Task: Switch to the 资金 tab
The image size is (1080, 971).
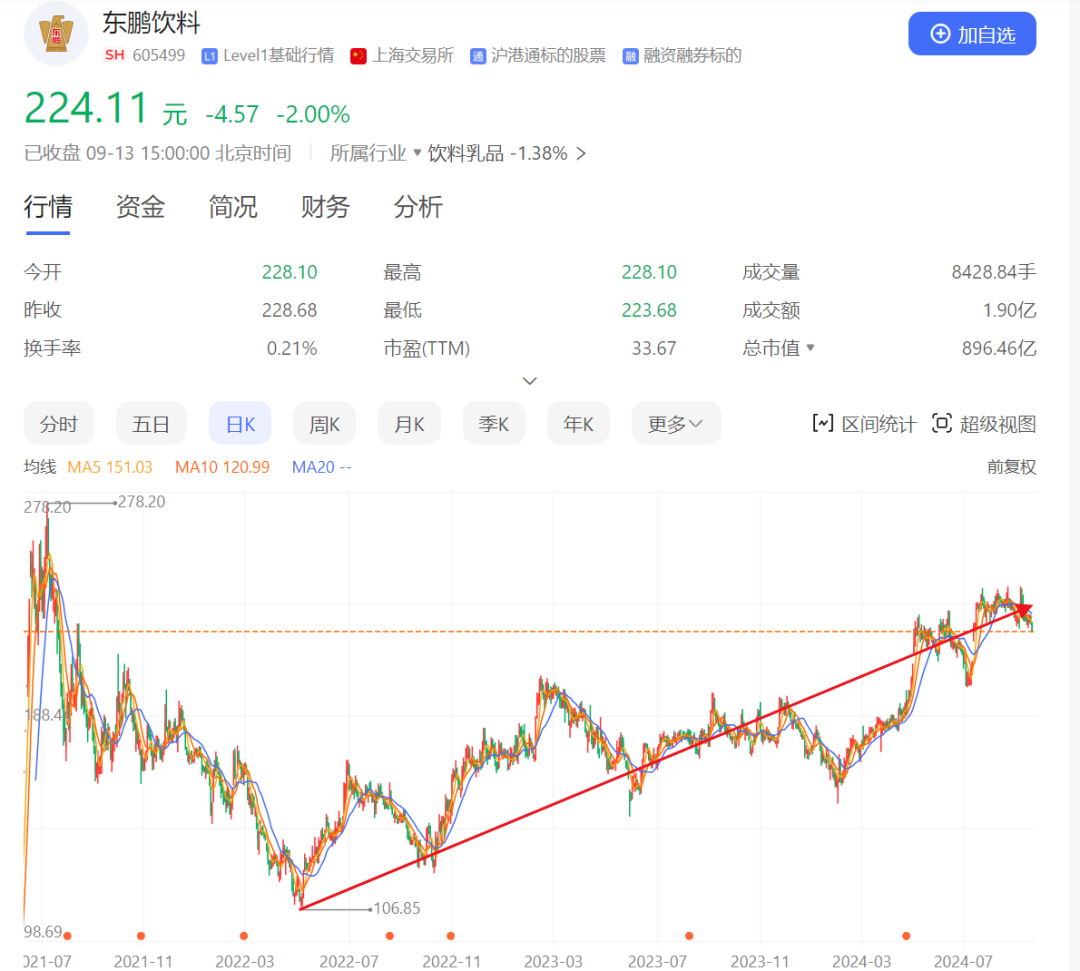Action: [x=141, y=207]
